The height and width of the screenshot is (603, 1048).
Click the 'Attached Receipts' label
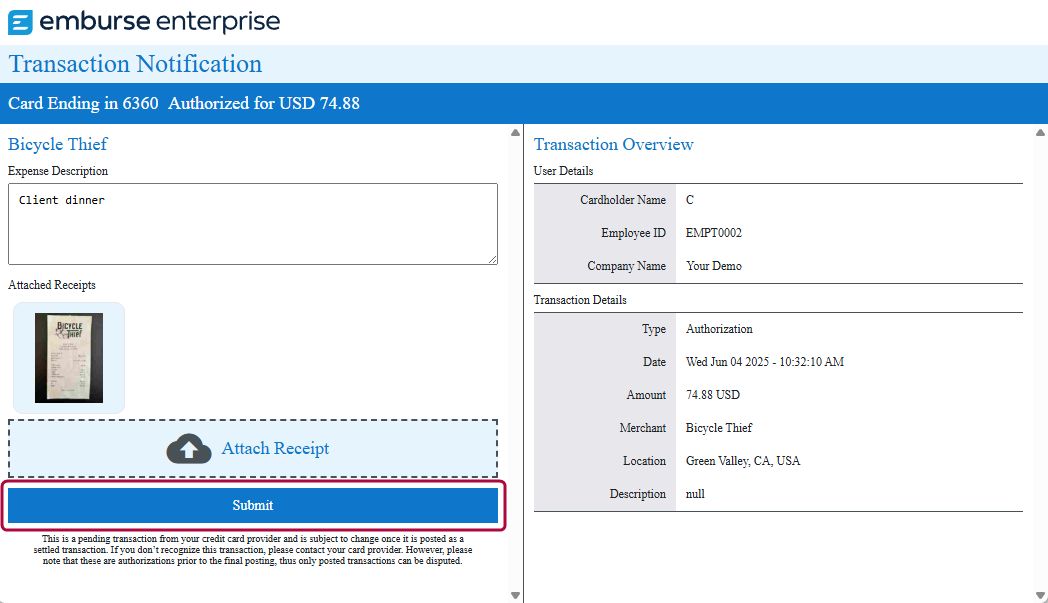pyautogui.click(x=51, y=285)
